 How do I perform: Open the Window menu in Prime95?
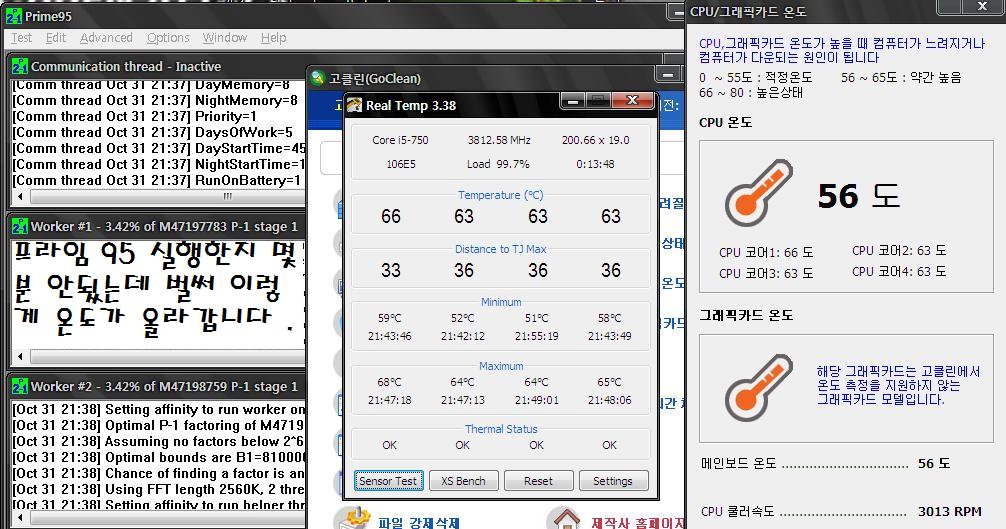click(x=225, y=38)
